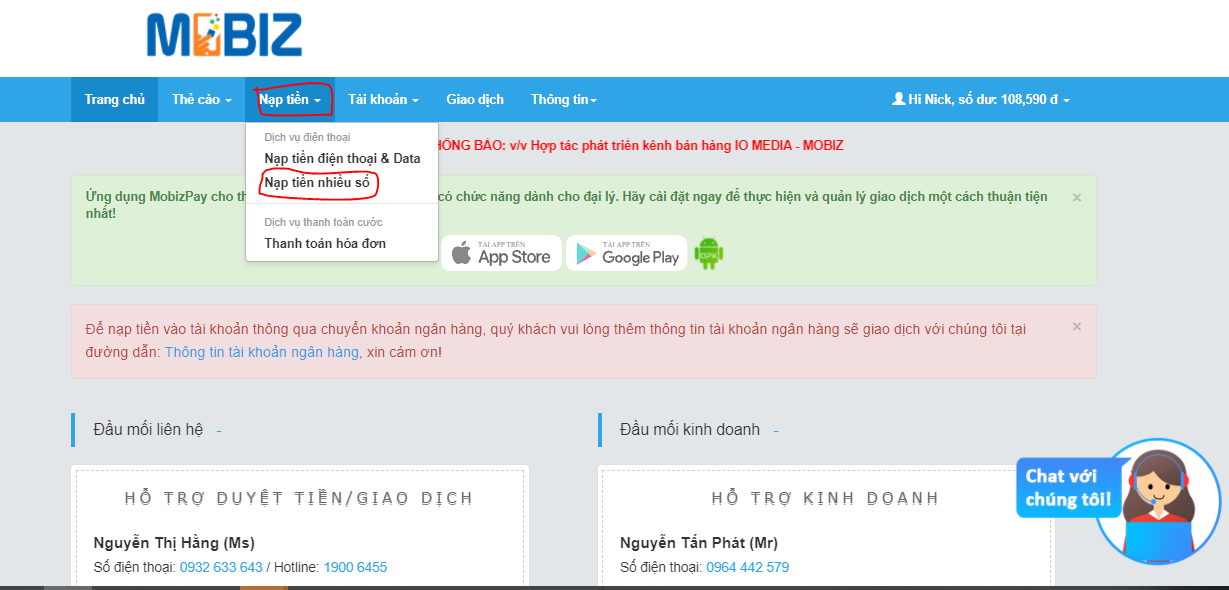1229x590 pixels.
Task: Click the App Store download badge
Action: pyautogui.click(x=500, y=253)
